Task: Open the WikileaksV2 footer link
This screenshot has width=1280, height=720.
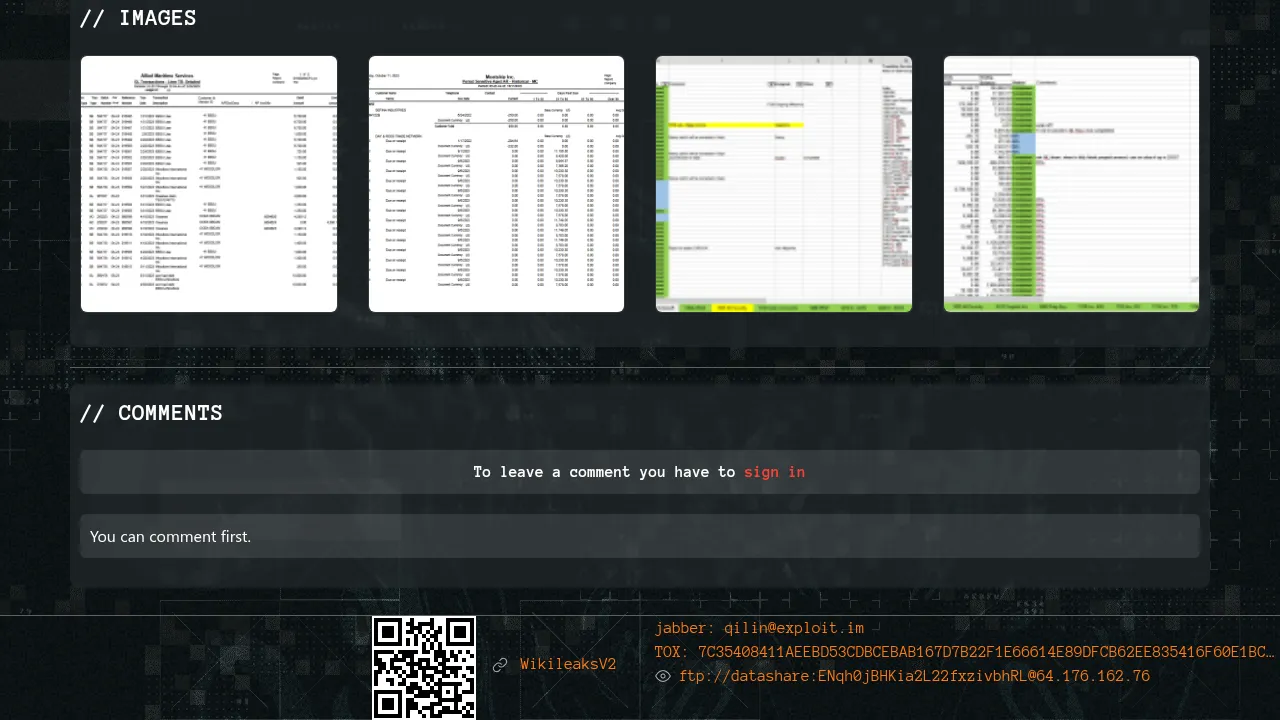Action: coord(568,665)
